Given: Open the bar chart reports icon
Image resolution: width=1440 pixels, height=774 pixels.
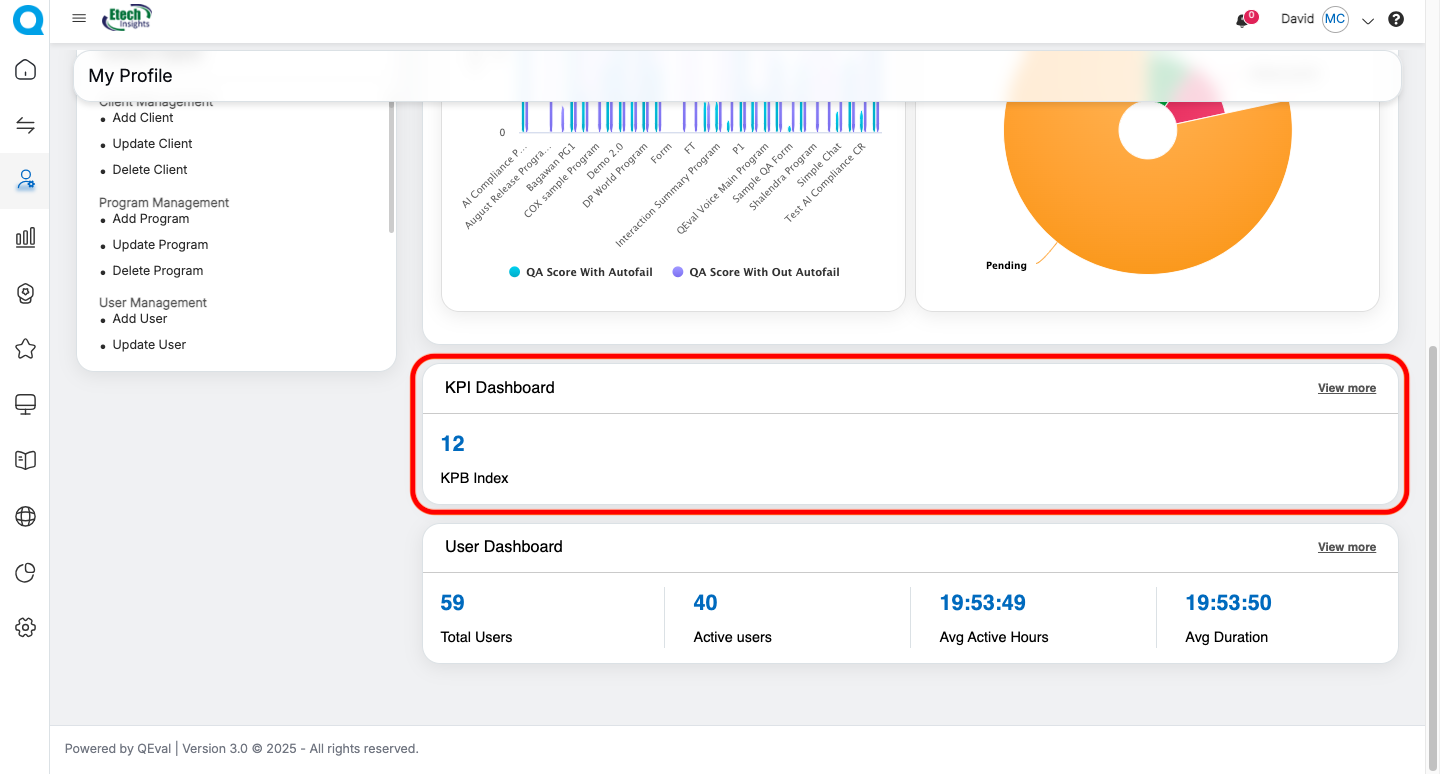Looking at the screenshot, I should point(26,237).
